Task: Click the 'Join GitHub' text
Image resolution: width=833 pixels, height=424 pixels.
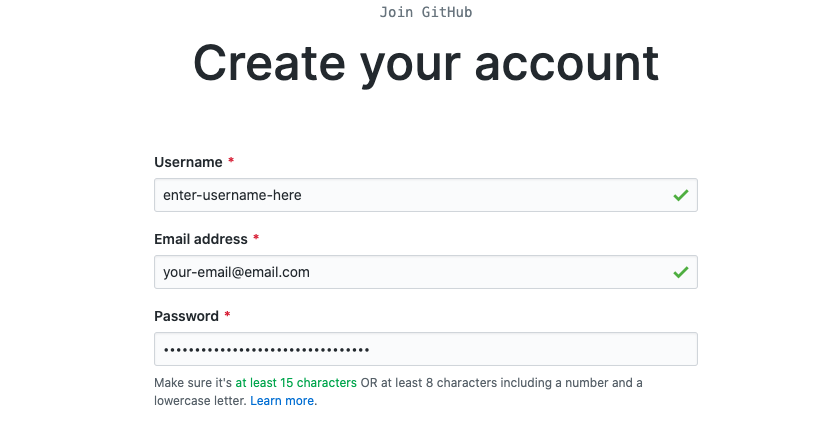Action: (426, 13)
